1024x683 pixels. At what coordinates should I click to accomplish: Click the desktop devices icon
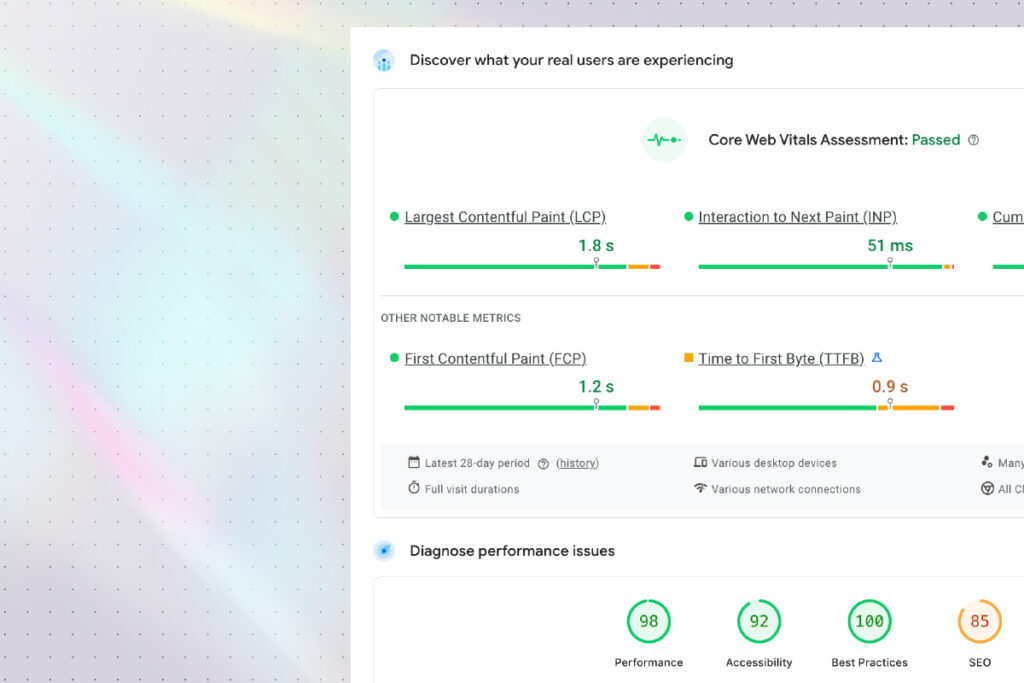pos(700,463)
